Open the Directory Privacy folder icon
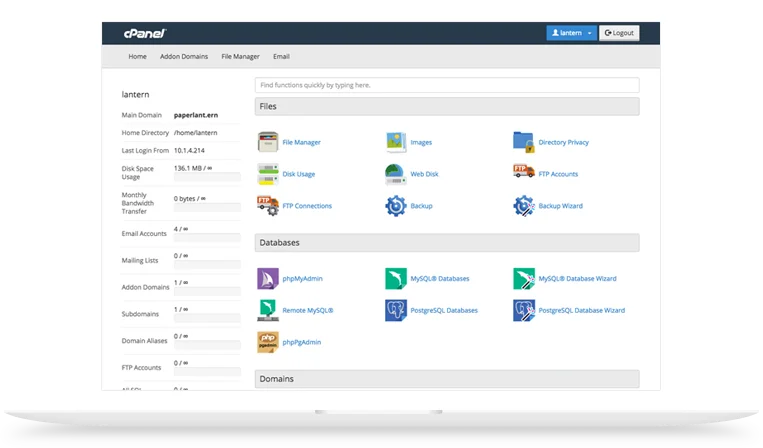 tap(524, 142)
